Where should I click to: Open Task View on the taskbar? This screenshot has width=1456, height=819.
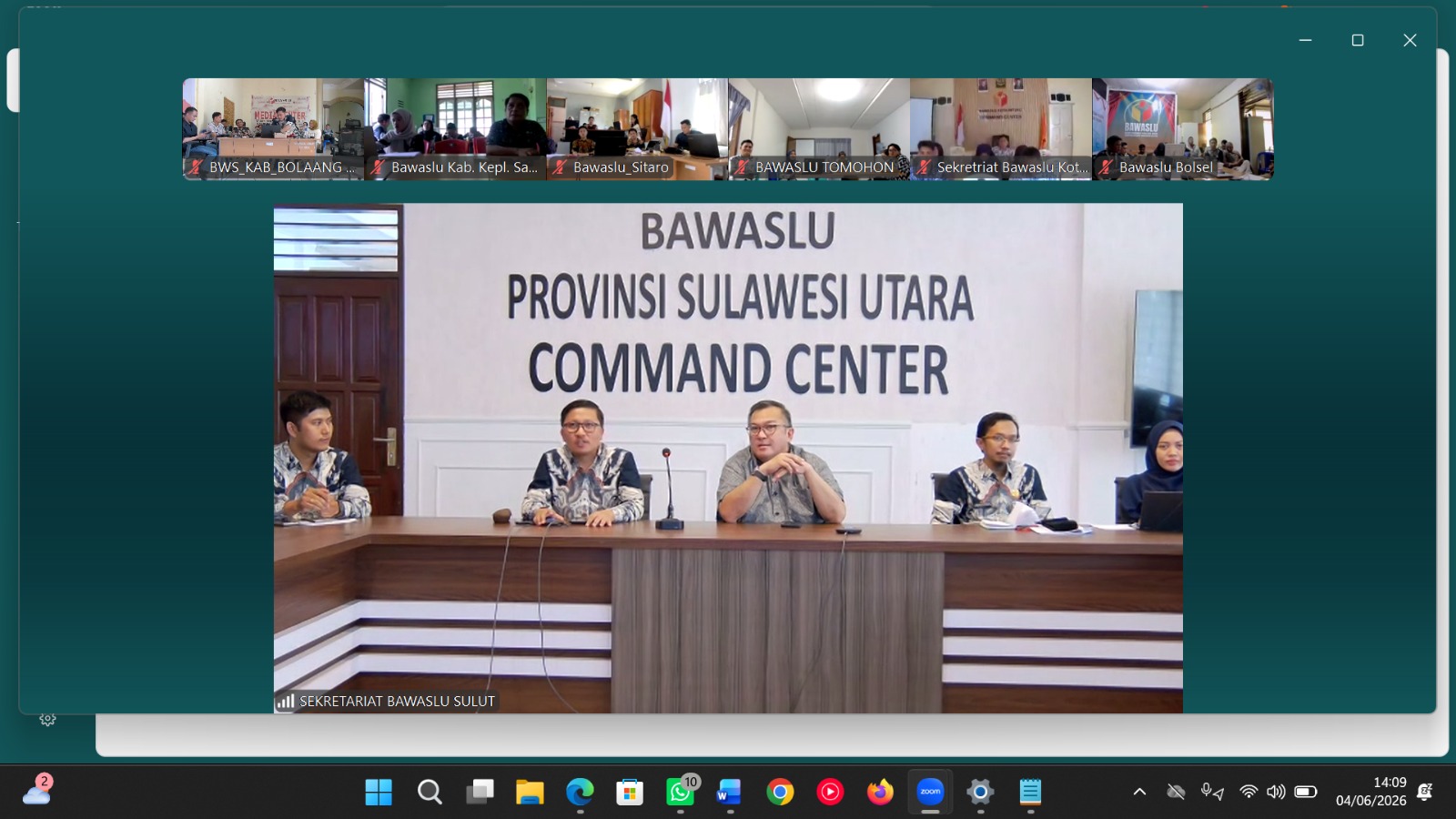tap(480, 793)
